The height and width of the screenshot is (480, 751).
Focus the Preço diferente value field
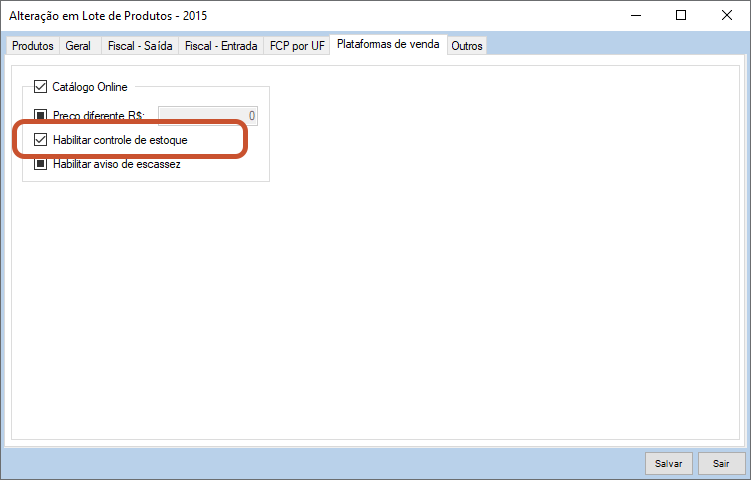(208, 116)
